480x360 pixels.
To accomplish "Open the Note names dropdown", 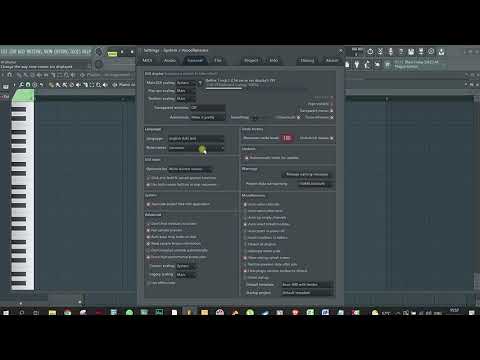I will pos(196,148).
